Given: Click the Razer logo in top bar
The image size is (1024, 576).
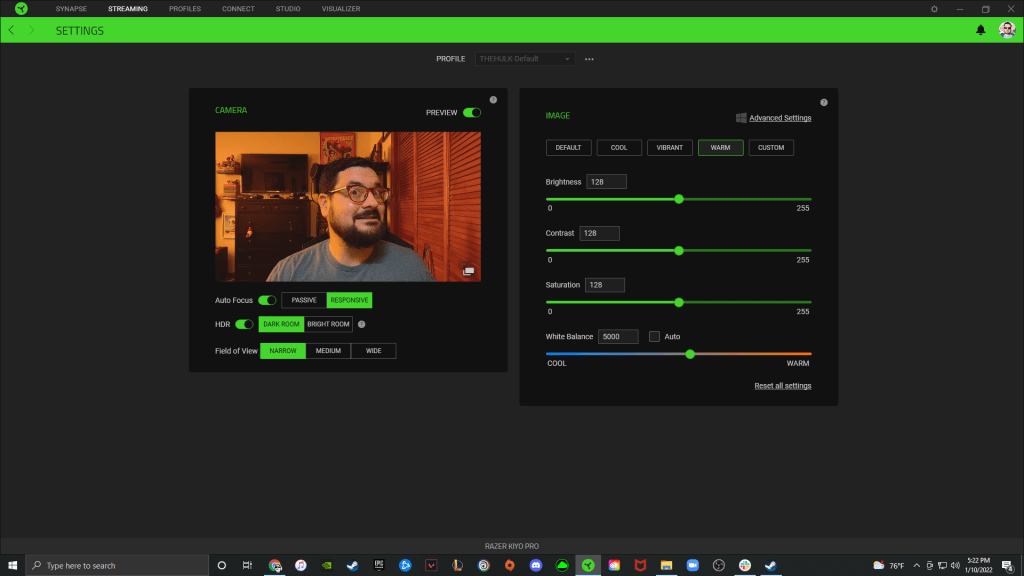Looking at the screenshot, I should 21,9.
